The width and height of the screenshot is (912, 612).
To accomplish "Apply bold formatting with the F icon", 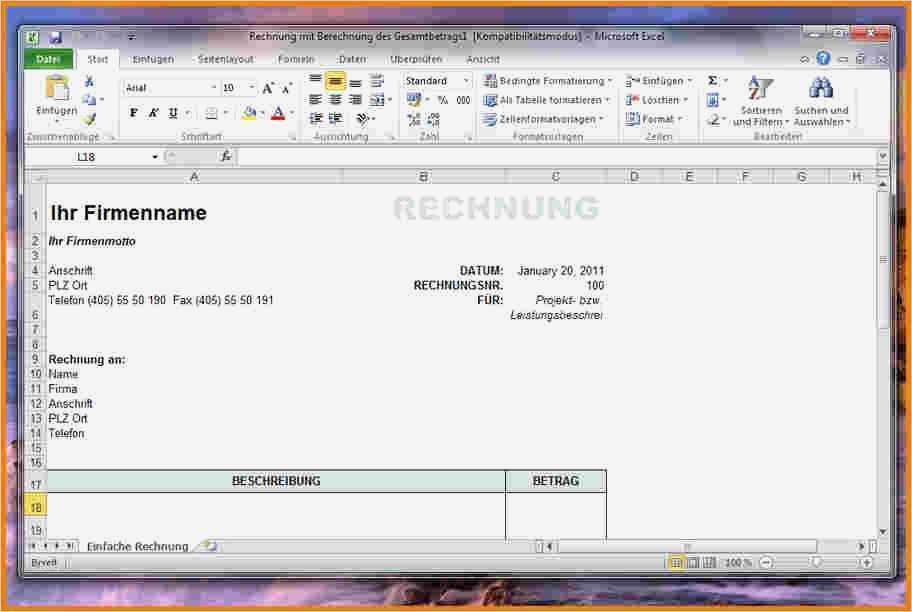I will coord(132,112).
